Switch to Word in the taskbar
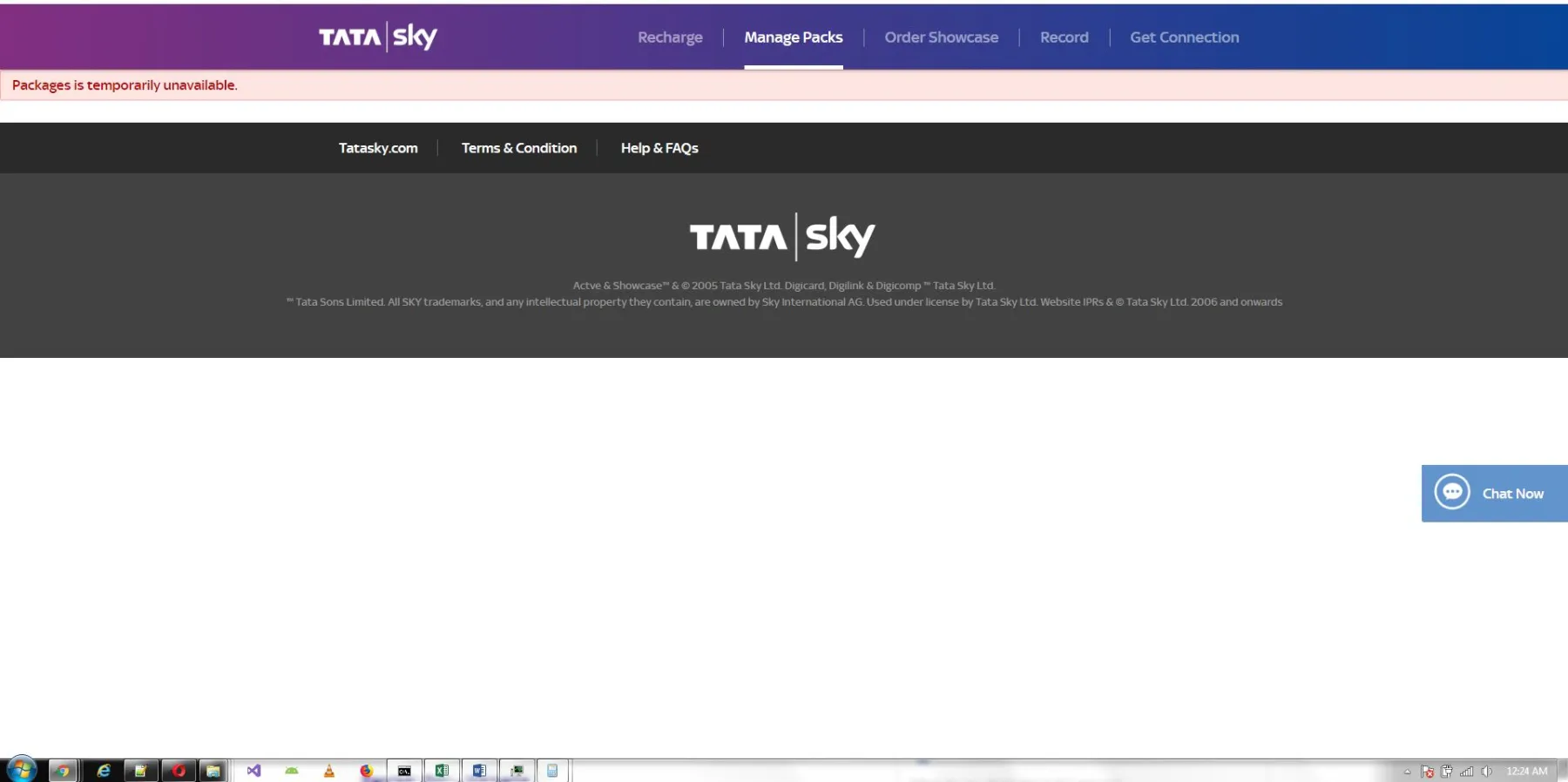Screen dimensions: 1568x782 pyautogui.click(x=479, y=771)
